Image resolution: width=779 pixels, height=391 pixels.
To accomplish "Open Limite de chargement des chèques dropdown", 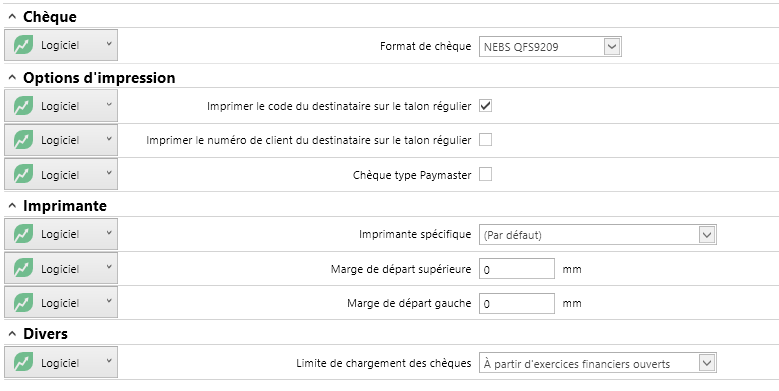I will coord(706,363).
